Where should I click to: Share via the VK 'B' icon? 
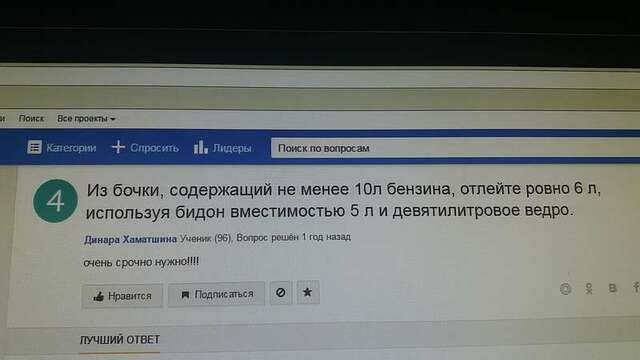[x=612, y=288]
